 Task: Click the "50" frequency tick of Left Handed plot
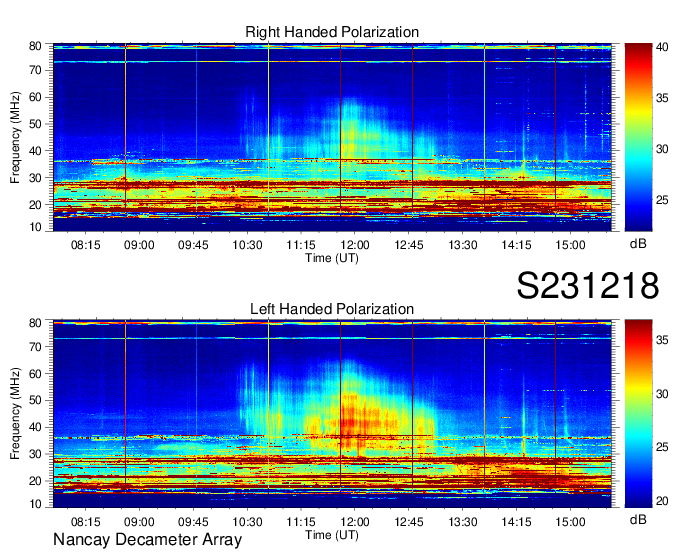coord(36,400)
